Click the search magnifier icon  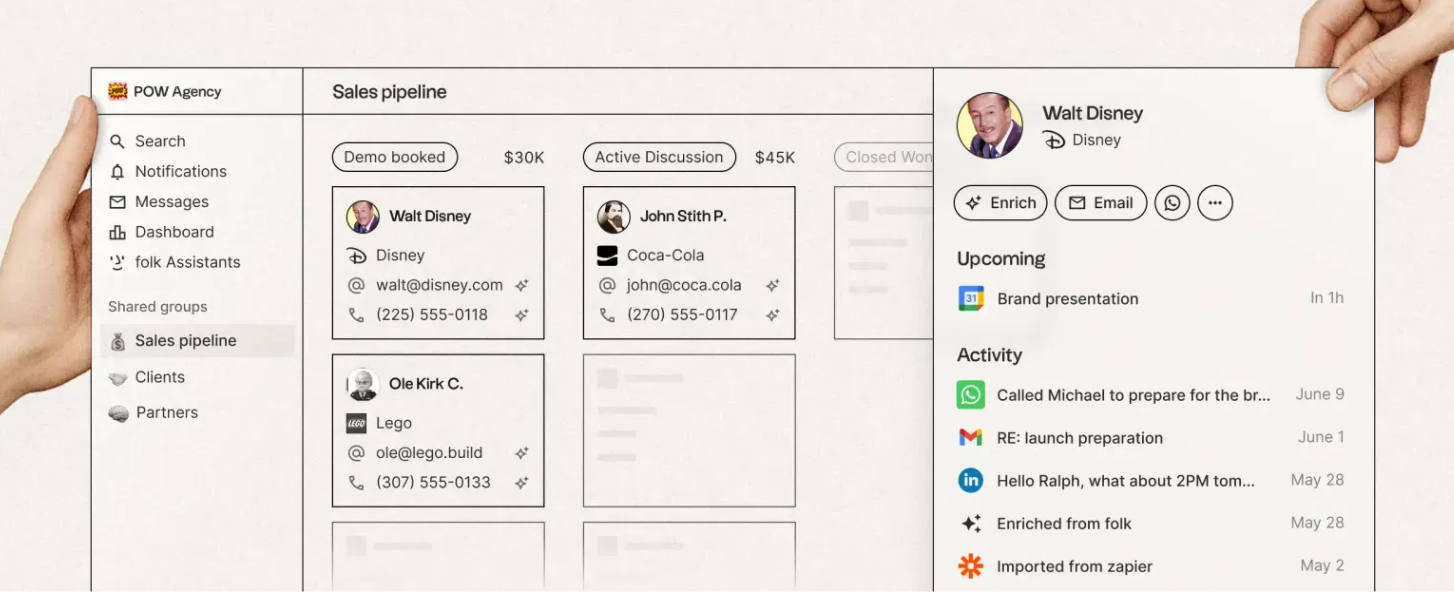click(117, 141)
